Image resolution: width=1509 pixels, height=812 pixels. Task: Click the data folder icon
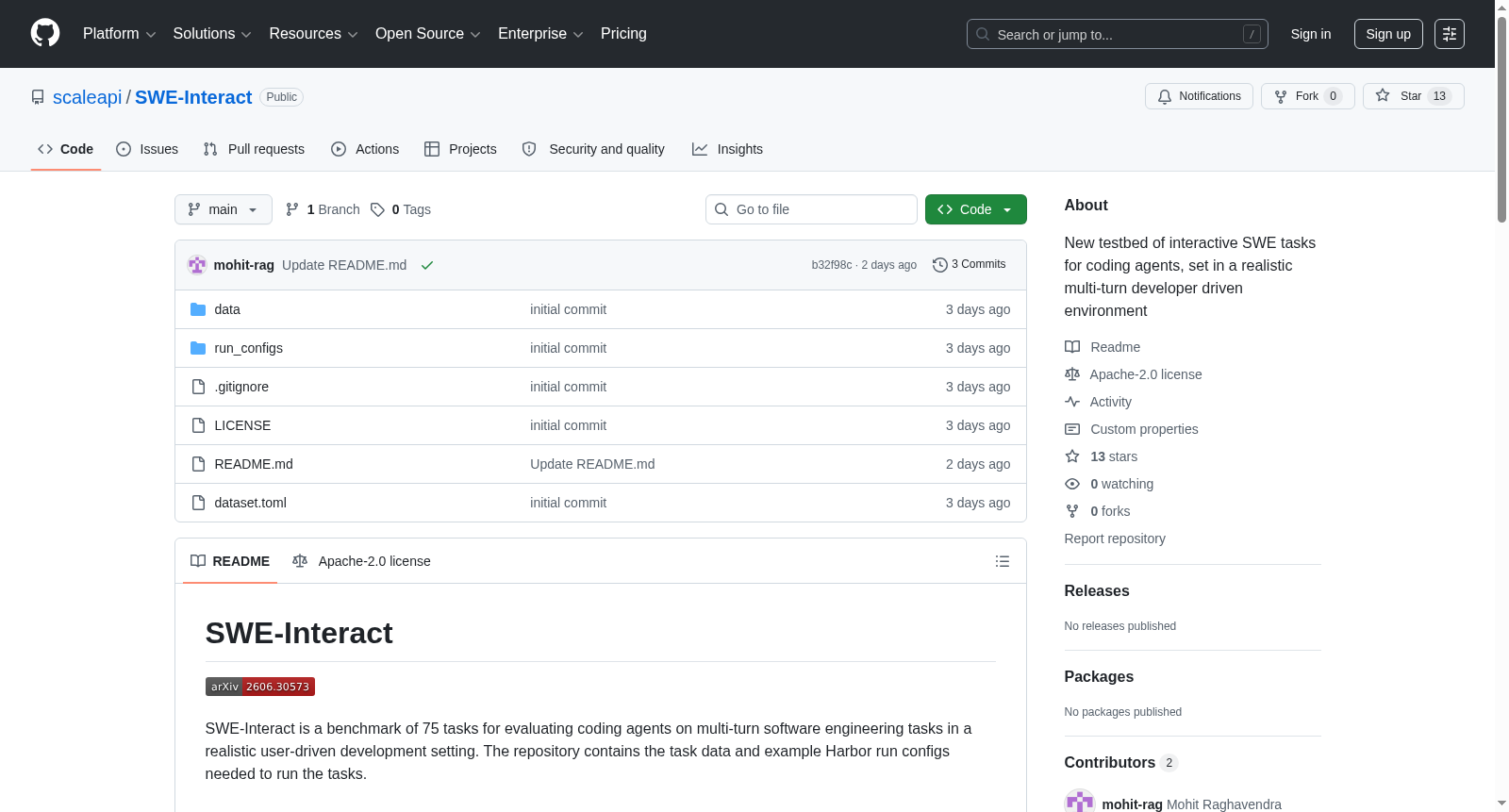198,309
